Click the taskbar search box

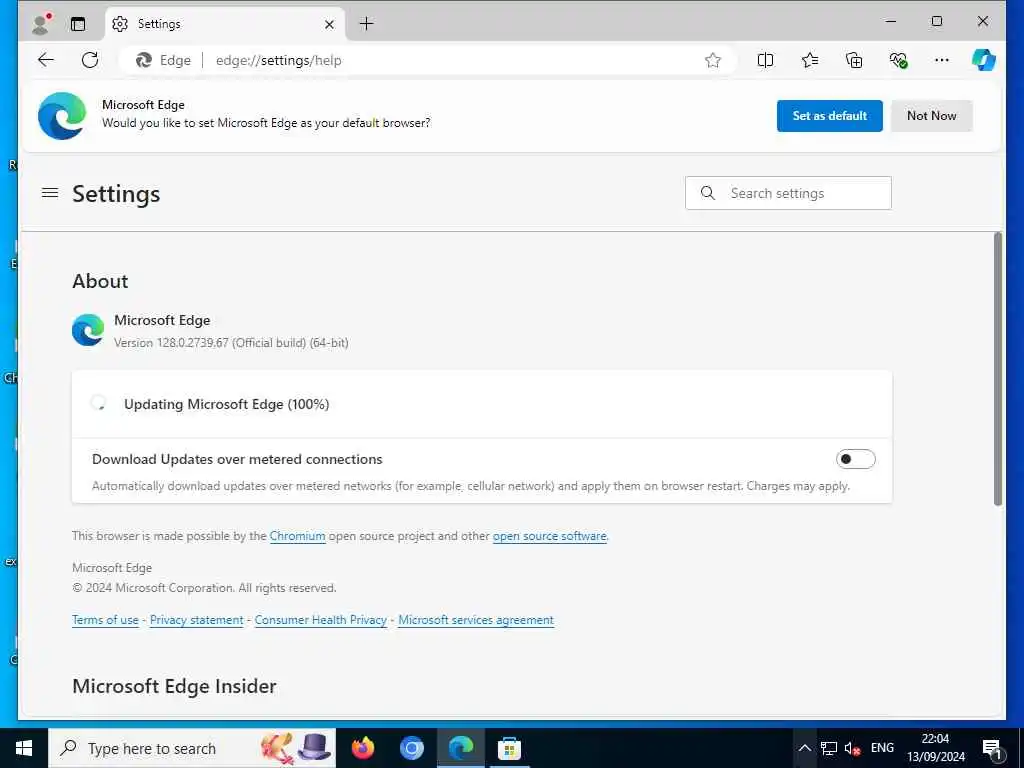[192, 748]
